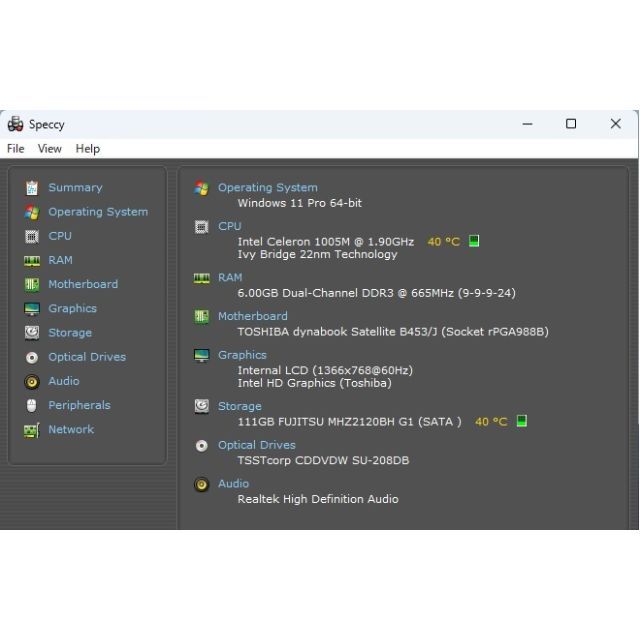Show Optical Drives section from sidebar
The image size is (640, 640).
point(87,357)
